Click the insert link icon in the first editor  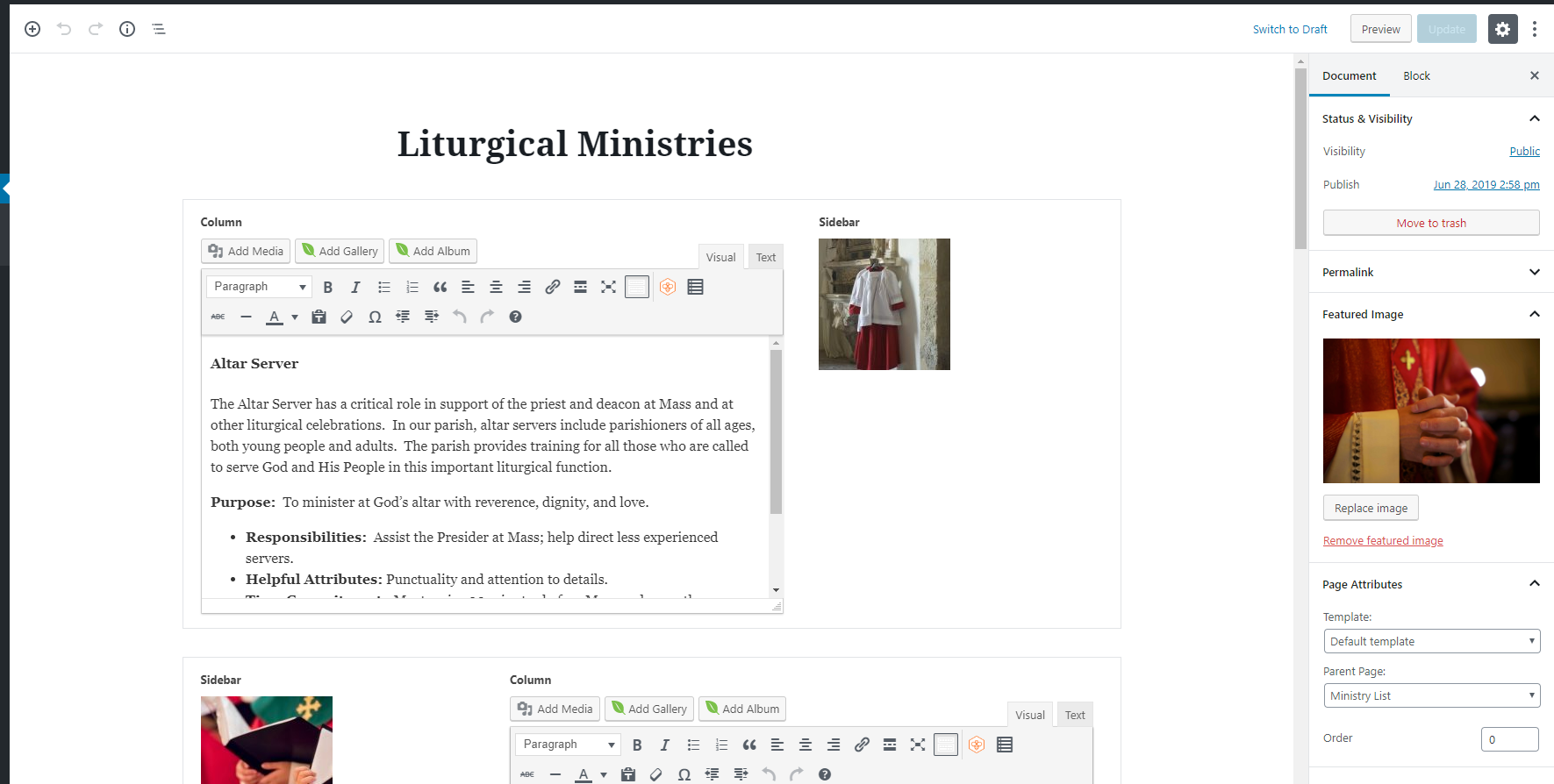[552, 288]
